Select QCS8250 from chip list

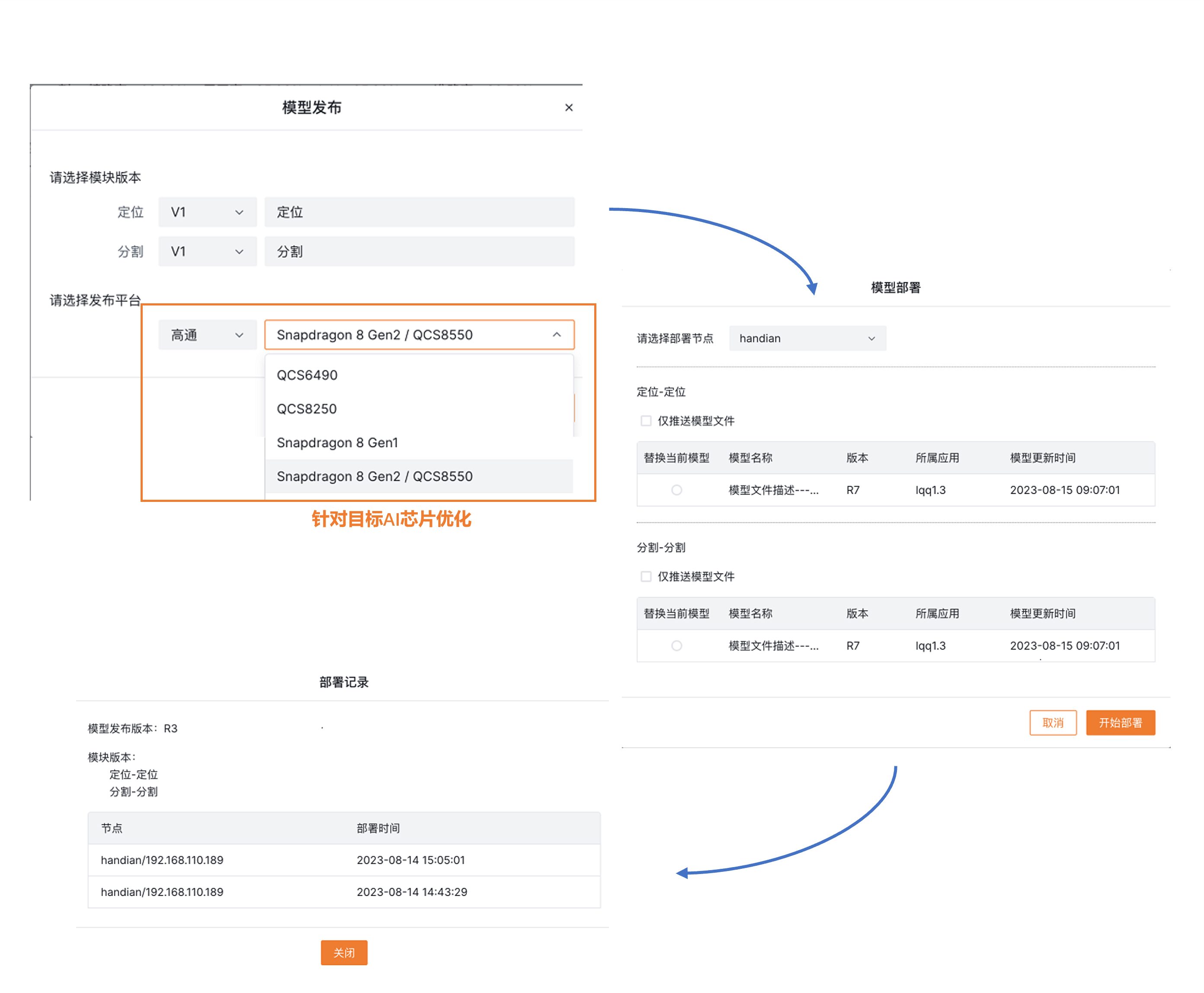coord(307,409)
